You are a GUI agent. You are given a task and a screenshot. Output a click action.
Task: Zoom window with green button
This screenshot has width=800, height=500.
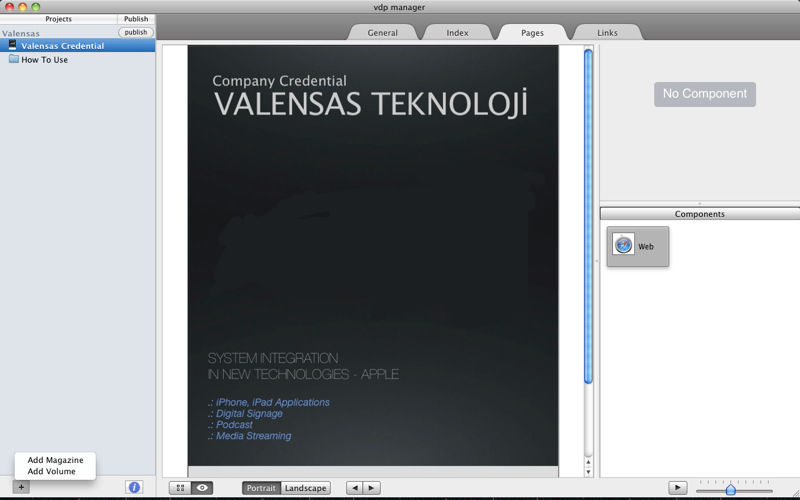point(35,7)
